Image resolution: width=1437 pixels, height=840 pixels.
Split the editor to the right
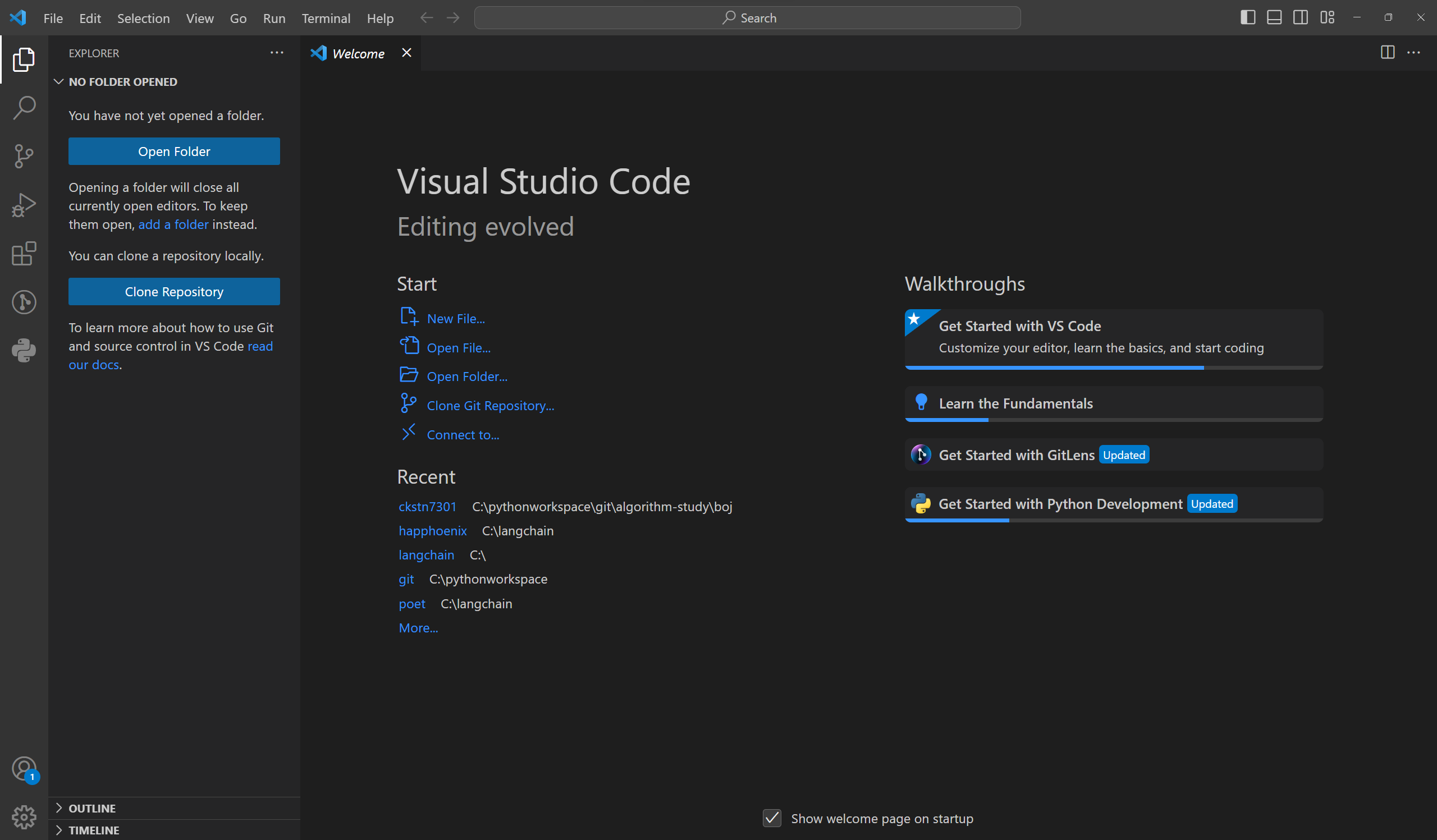1388,52
